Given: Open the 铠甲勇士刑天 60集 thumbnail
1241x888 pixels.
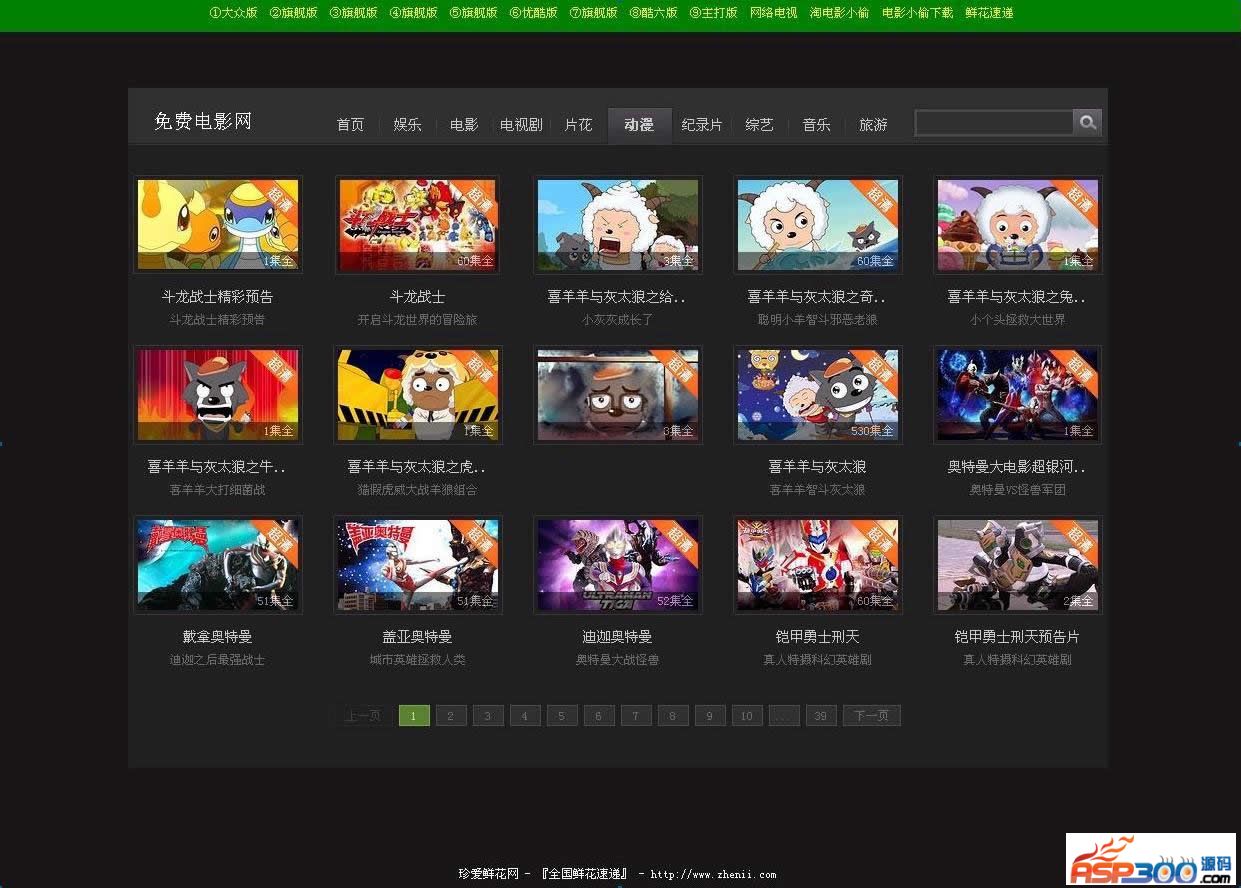Looking at the screenshot, I should click(818, 565).
